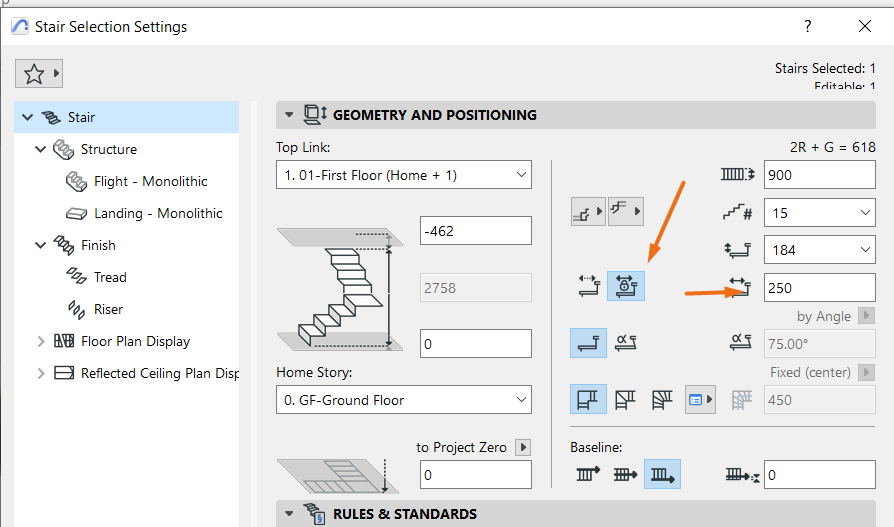Click the help question mark button
The height and width of the screenshot is (527, 894).
(x=807, y=26)
